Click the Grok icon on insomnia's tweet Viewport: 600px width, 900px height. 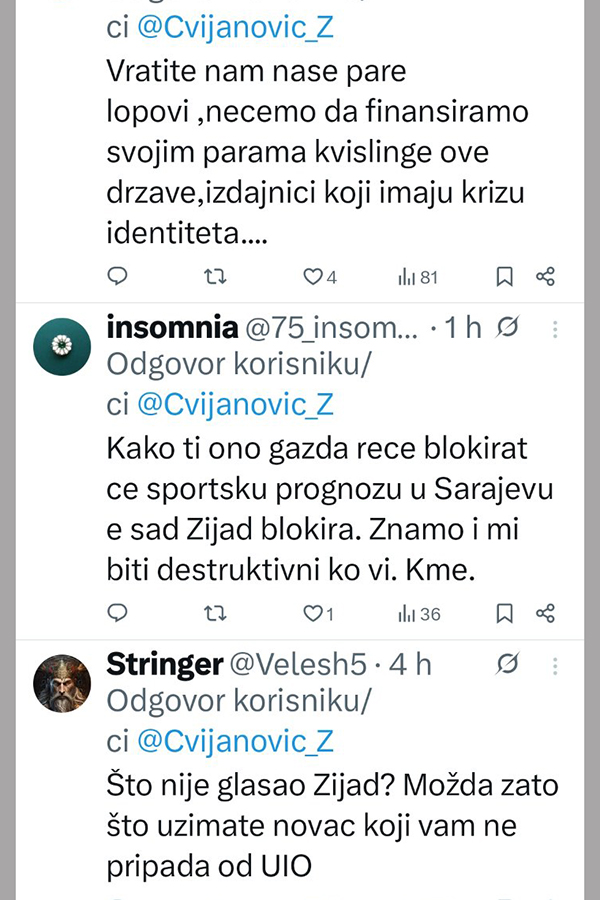click(x=507, y=328)
